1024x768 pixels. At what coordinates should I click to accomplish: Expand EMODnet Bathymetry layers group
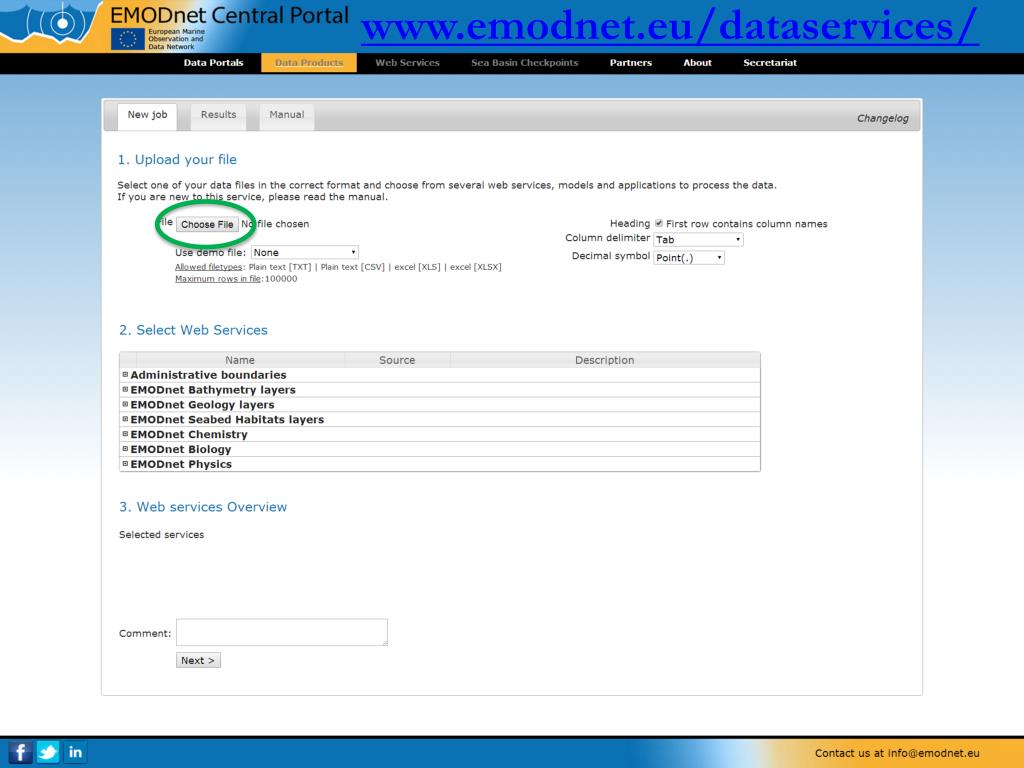(125, 389)
